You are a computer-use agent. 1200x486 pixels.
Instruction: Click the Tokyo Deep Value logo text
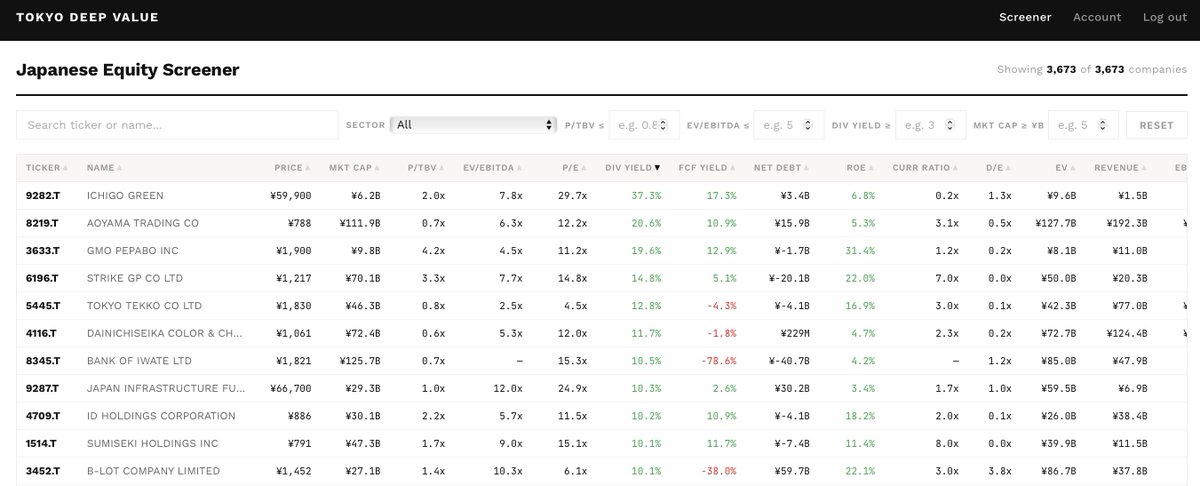87,17
